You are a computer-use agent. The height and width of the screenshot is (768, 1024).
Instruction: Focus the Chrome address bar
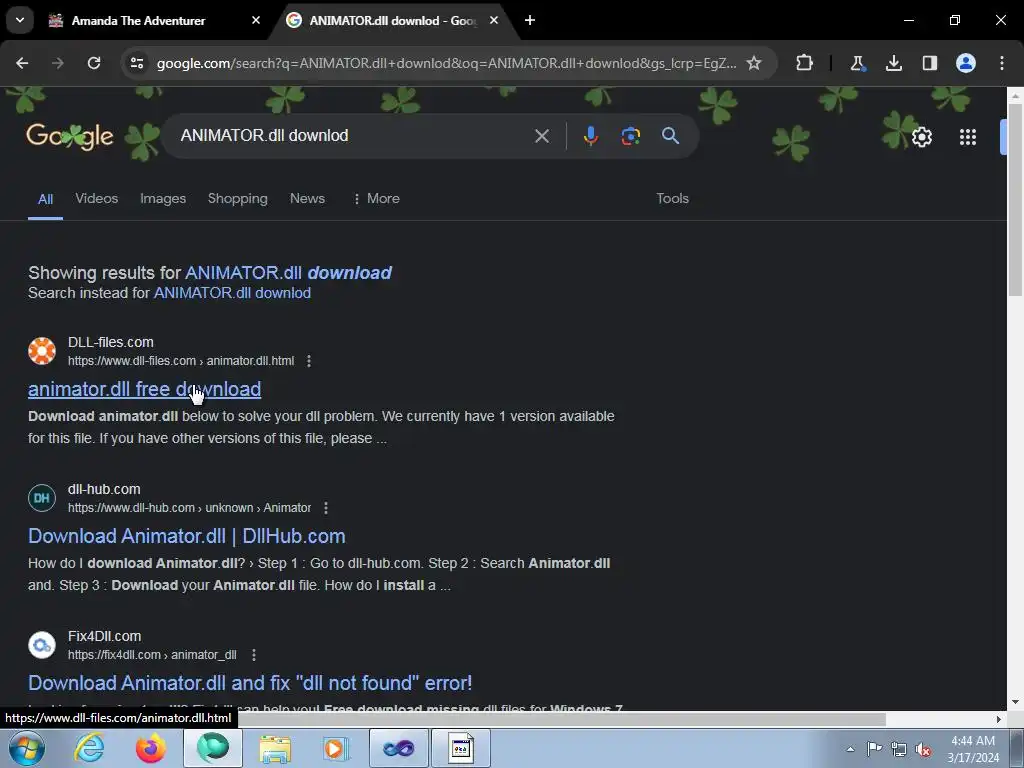[447, 63]
